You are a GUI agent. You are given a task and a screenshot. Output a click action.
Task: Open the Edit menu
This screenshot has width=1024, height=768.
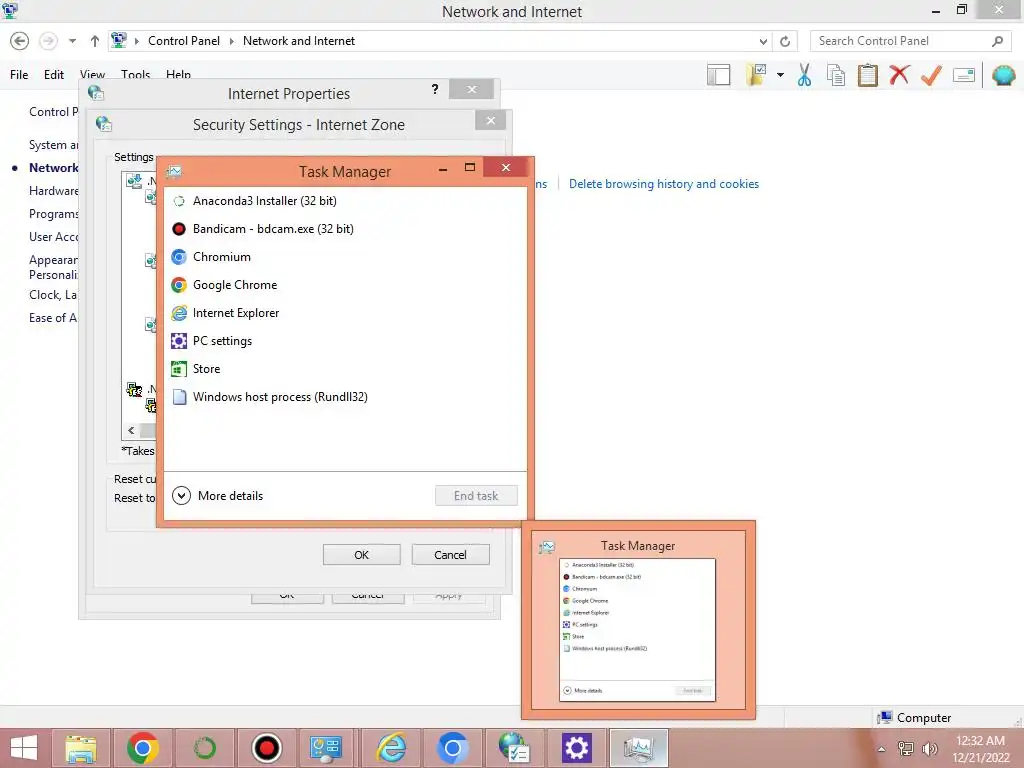(54, 74)
